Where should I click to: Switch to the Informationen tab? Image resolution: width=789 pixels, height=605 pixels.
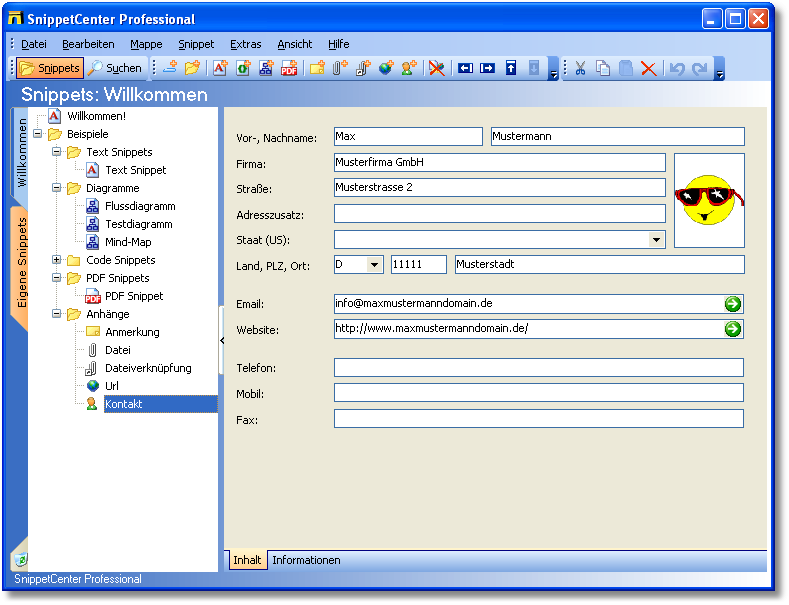306,560
